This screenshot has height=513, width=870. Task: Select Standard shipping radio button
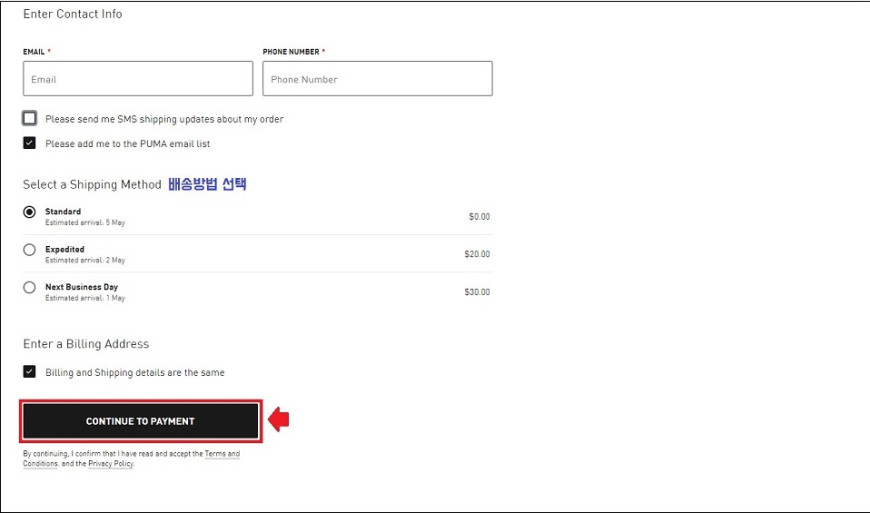pyautogui.click(x=29, y=212)
